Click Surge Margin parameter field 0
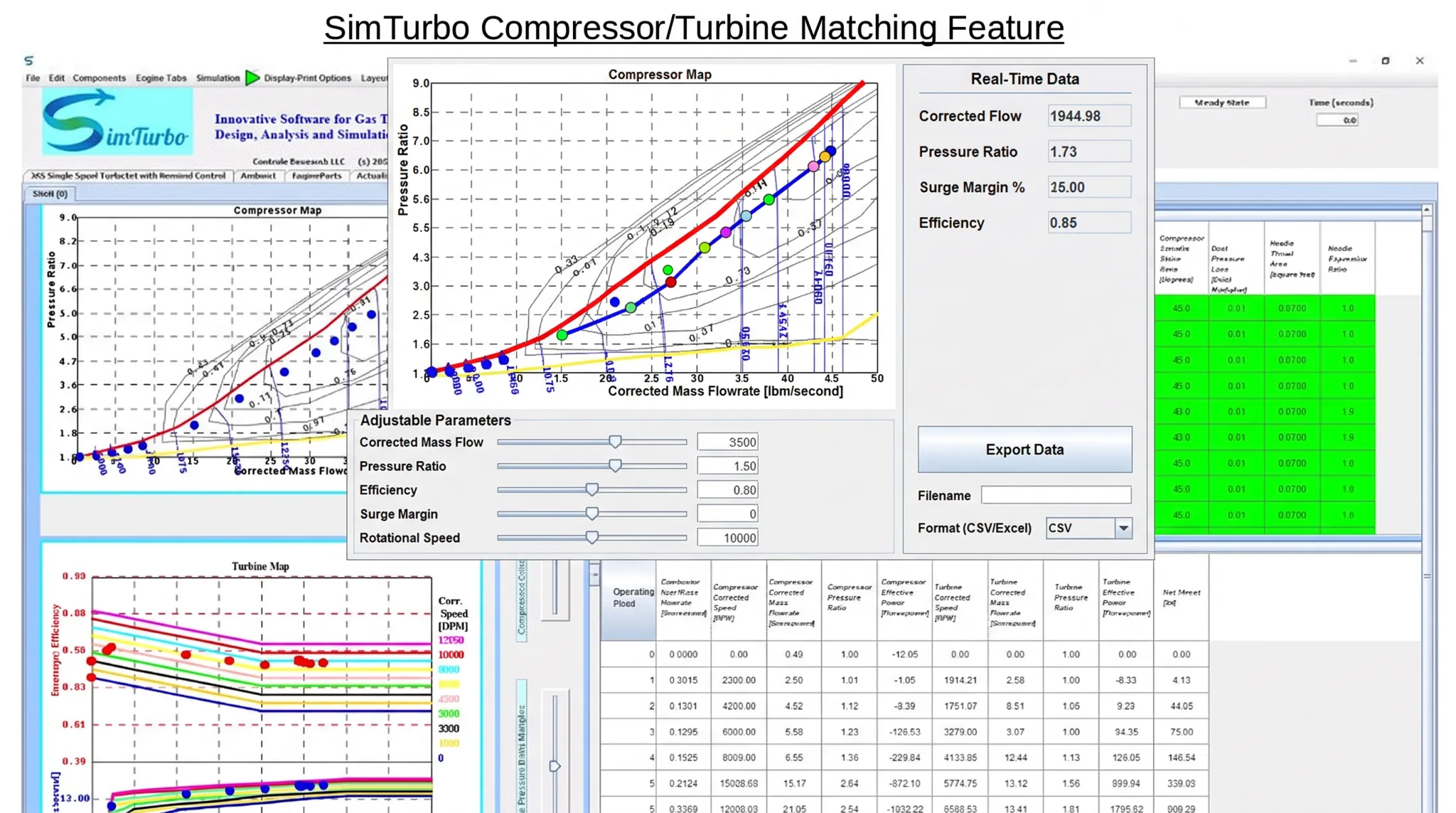The width and height of the screenshot is (1456, 813). (727, 514)
